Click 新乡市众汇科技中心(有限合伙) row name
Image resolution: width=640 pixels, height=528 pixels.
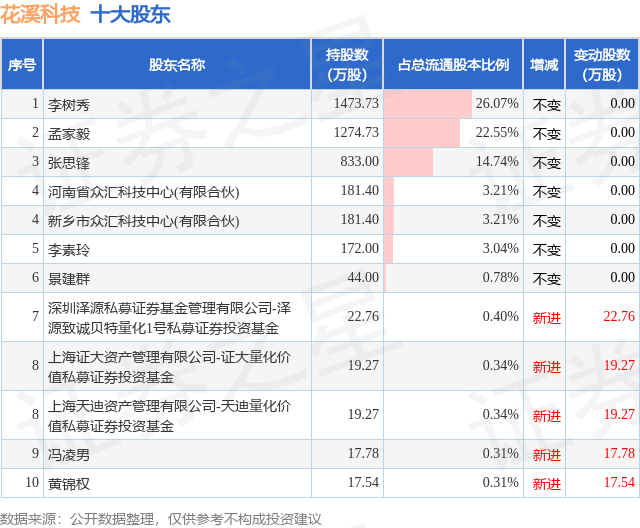[x=143, y=221]
